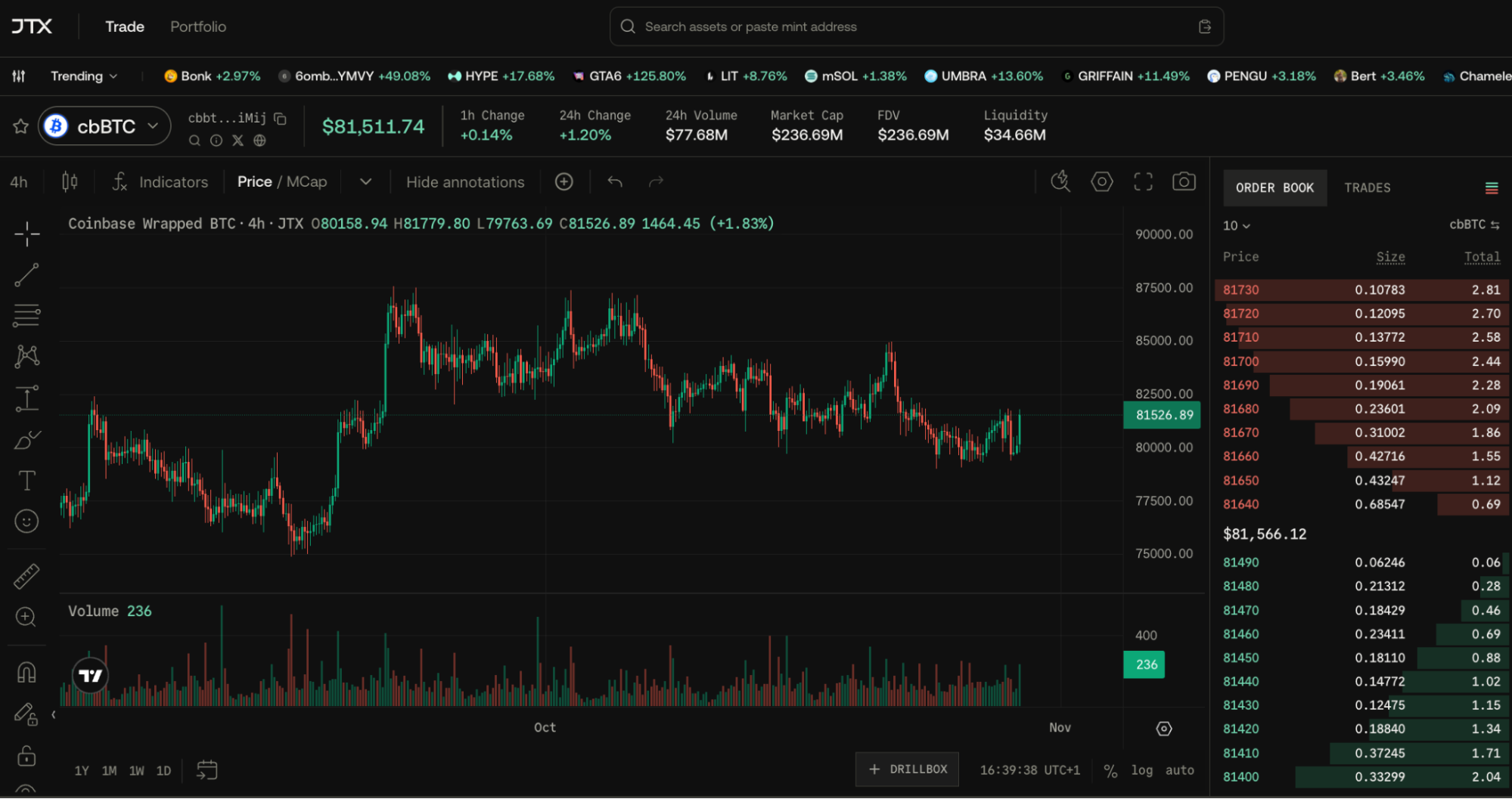Toggle the magnet mode icon
1512x799 pixels.
pos(26,672)
